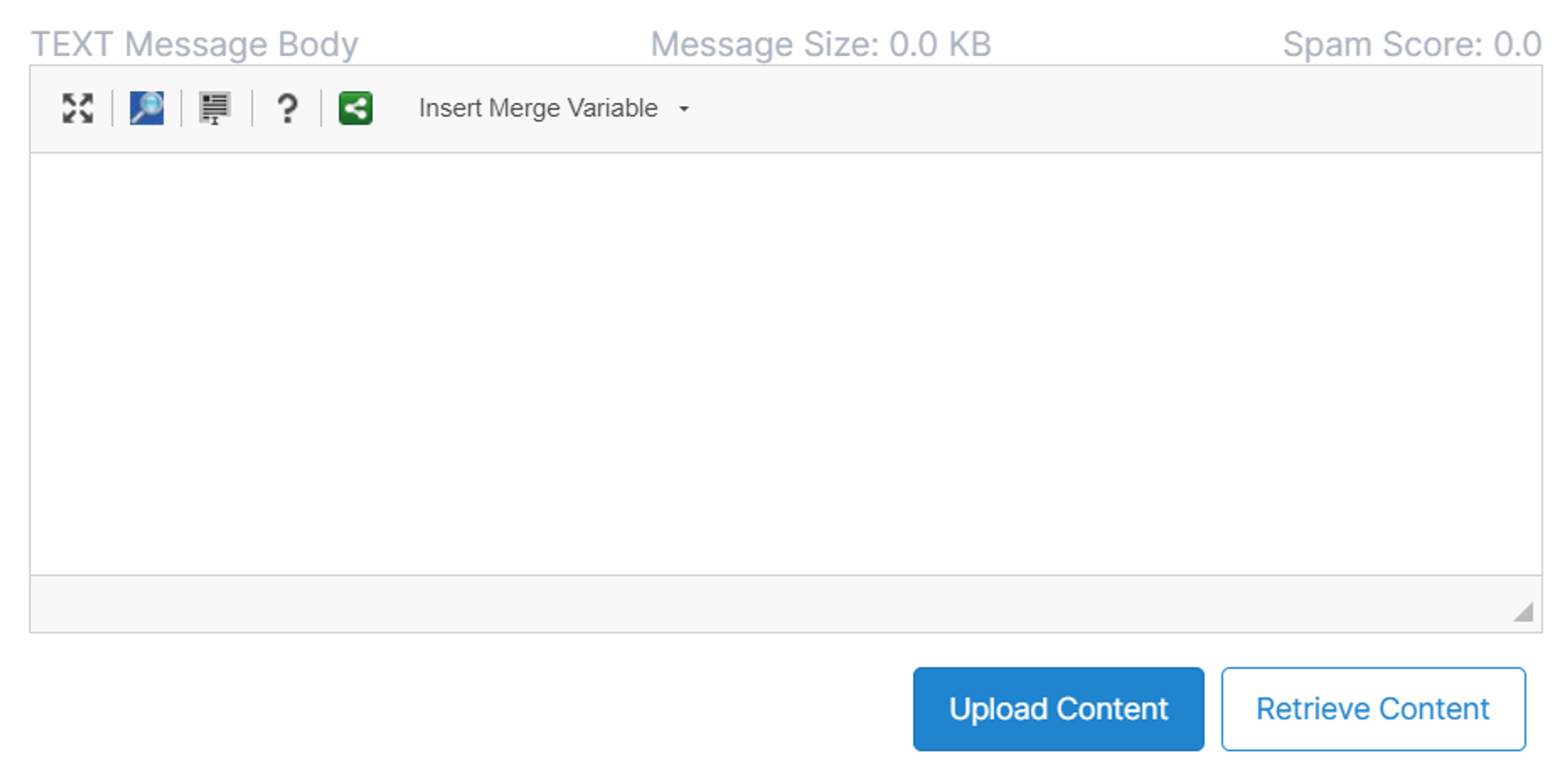Viewport: 1568px width, 761px height.
Task: Click the TEXT Message Body heading
Action: pyautogui.click(x=194, y=45)
